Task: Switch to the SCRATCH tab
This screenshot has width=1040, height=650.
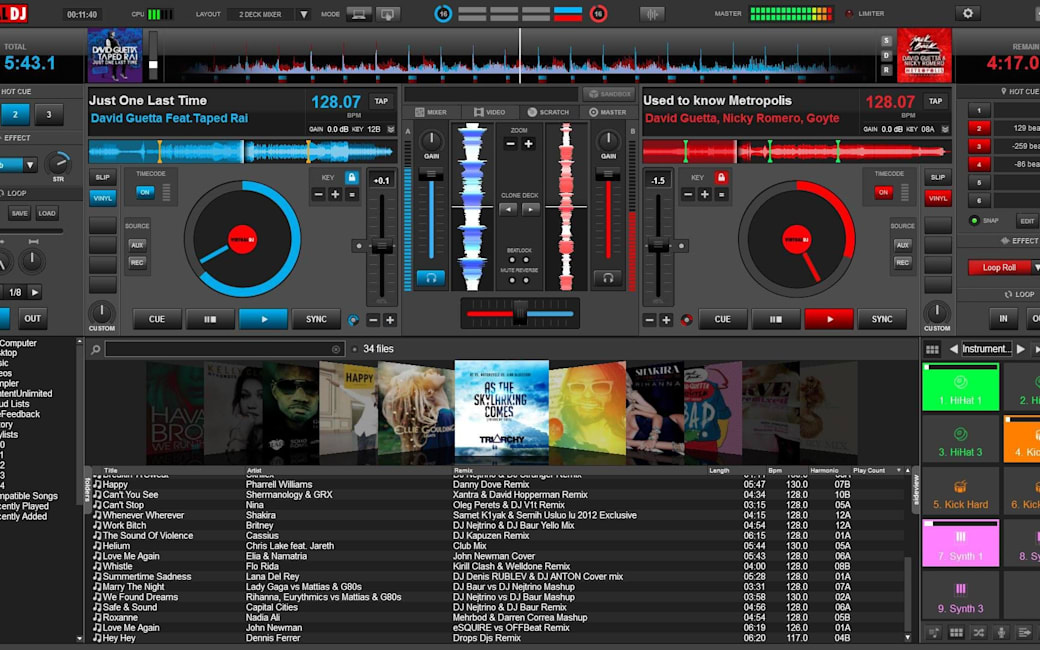Action: 548,112
